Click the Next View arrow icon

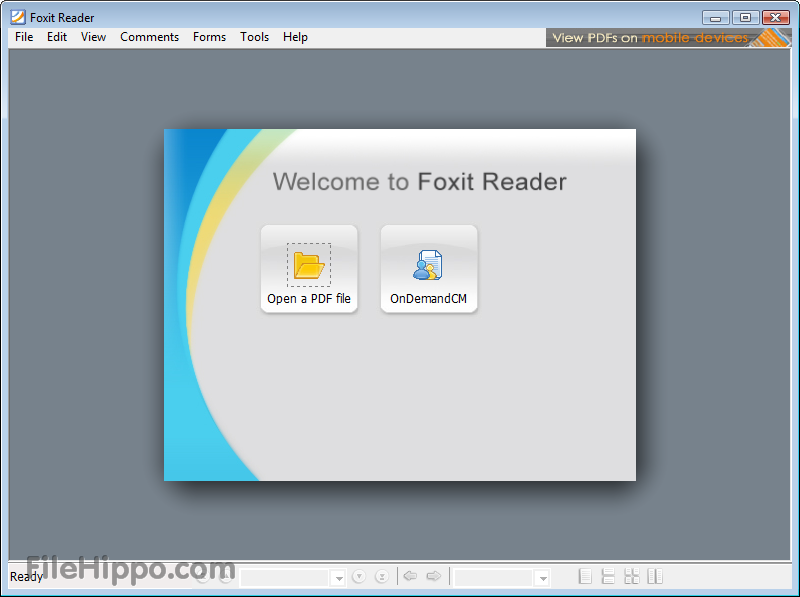pos(434,577)
